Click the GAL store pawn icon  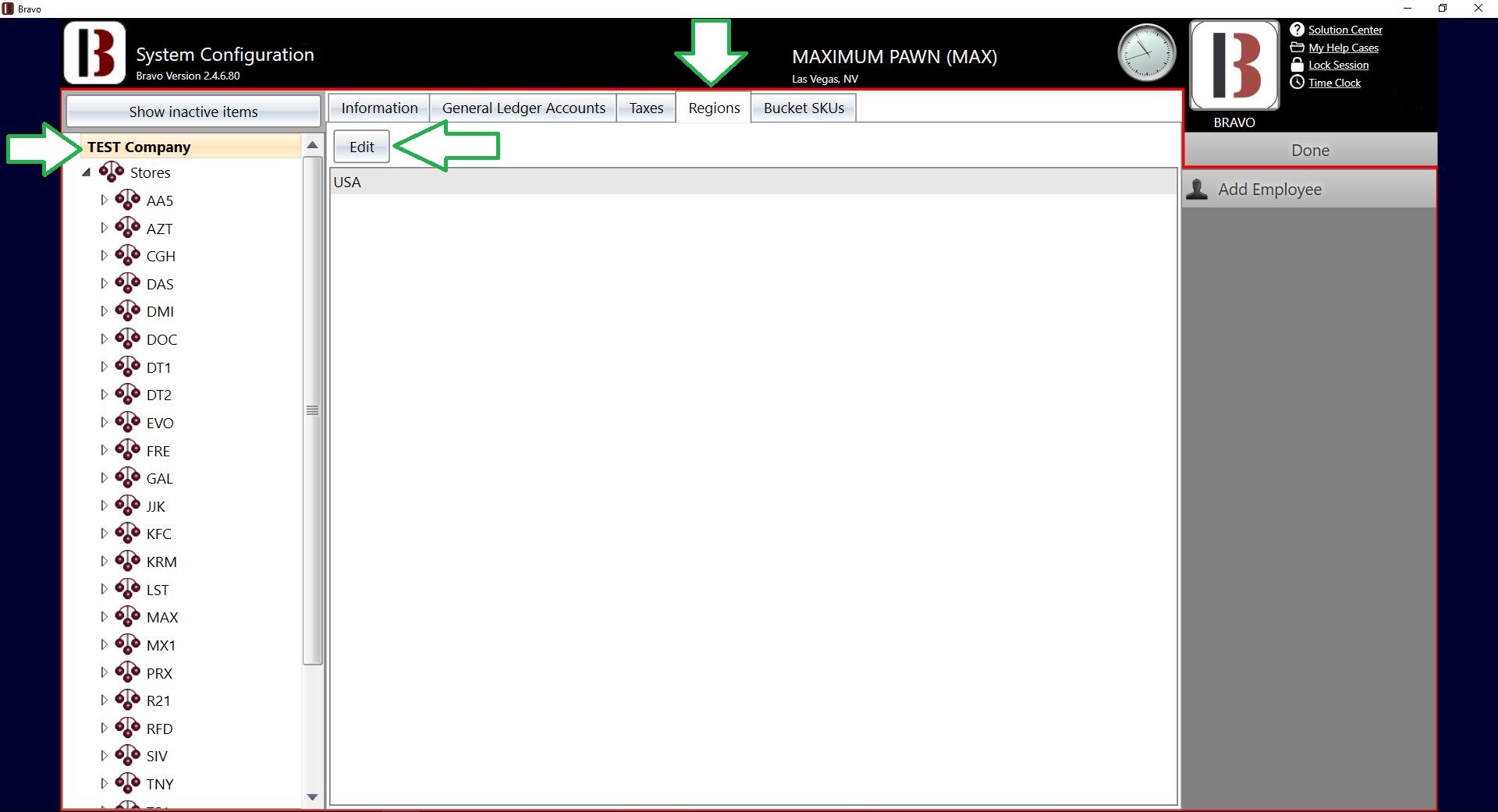[x=128, y=477]
